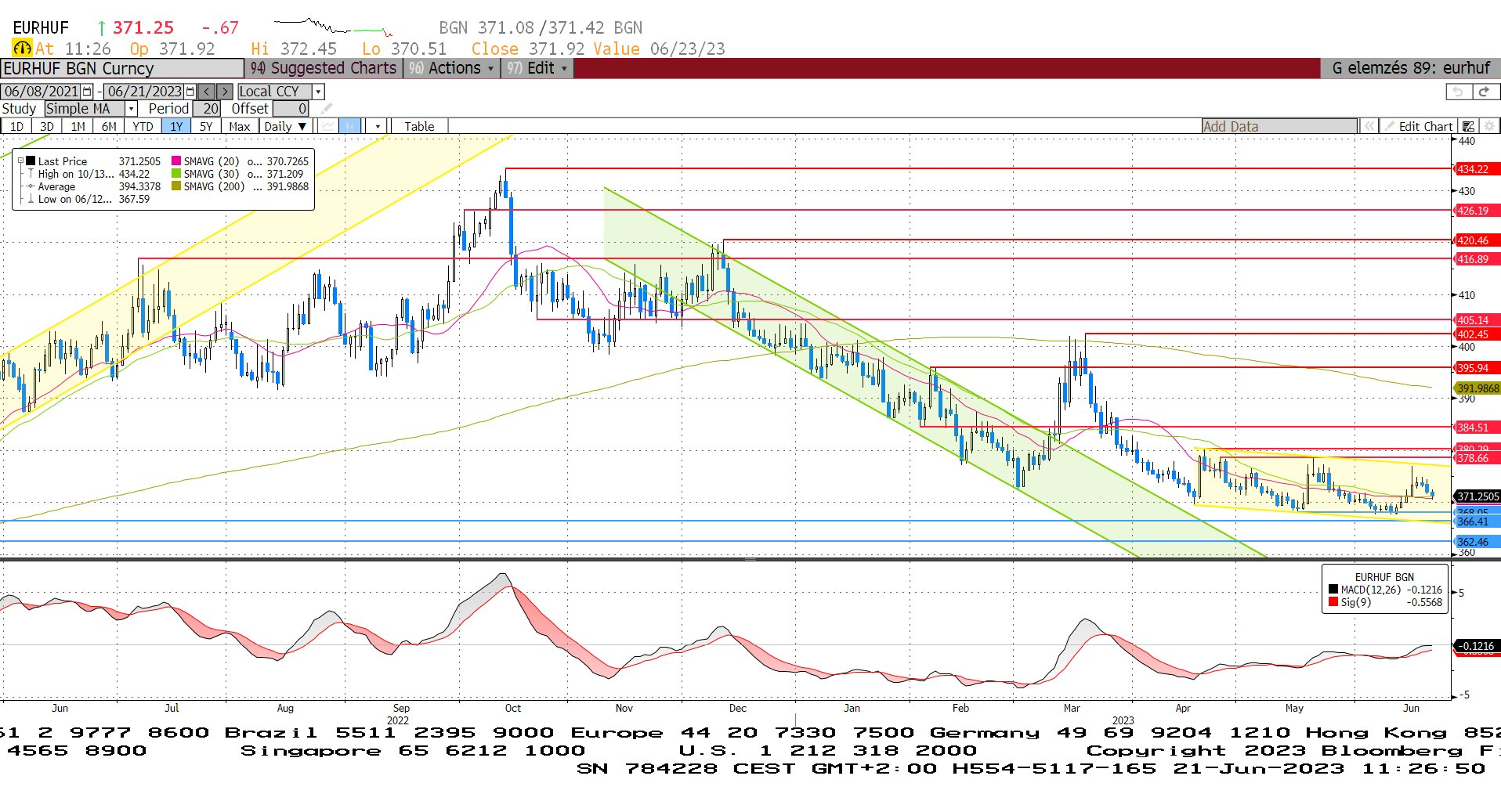Image resolution: width=1501 pixels, height=812 pixels.
Task: Click the 362.46 support level label
Action: point(1477,542)
